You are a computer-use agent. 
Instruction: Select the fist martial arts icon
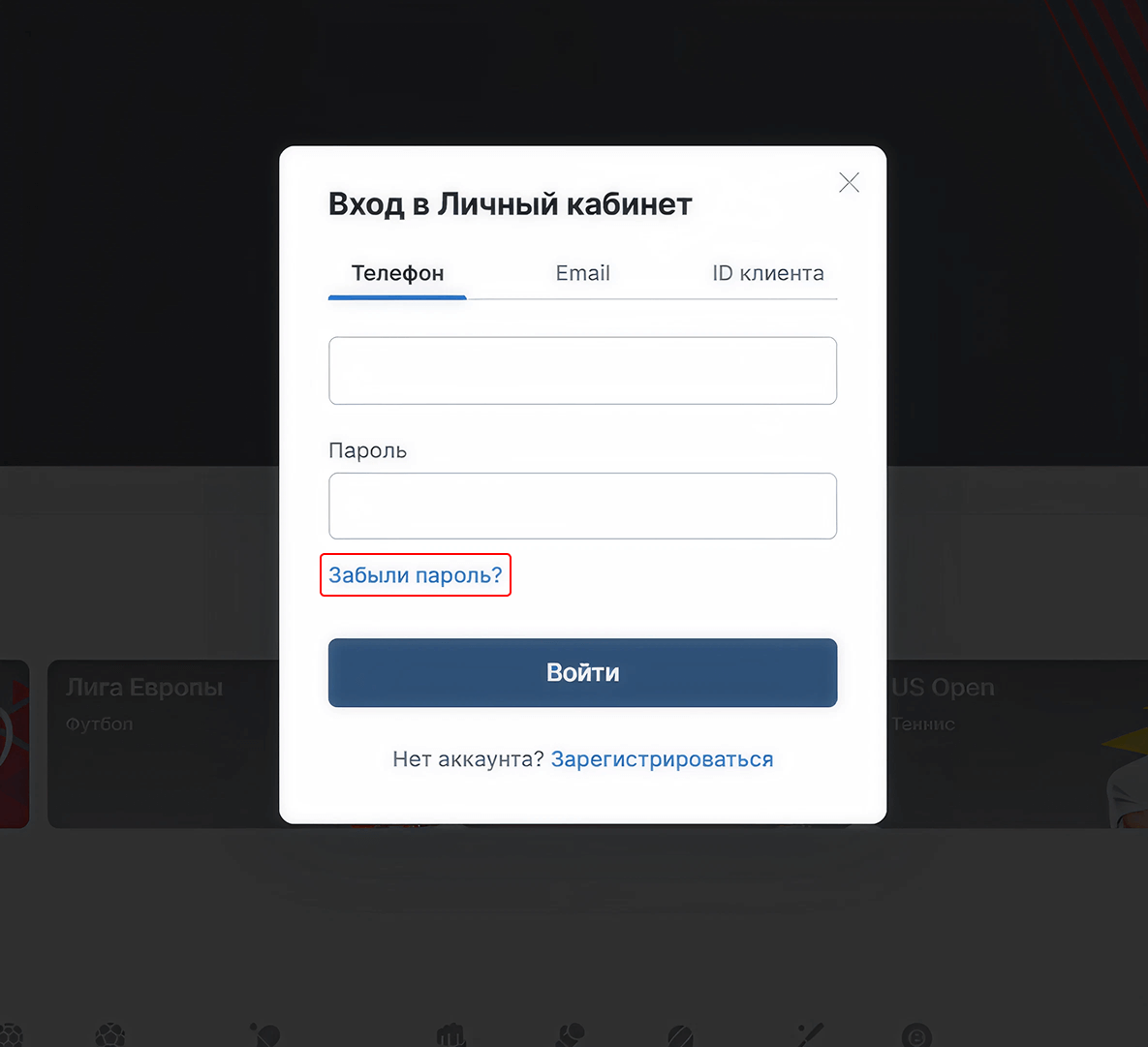pos(451,1035)
